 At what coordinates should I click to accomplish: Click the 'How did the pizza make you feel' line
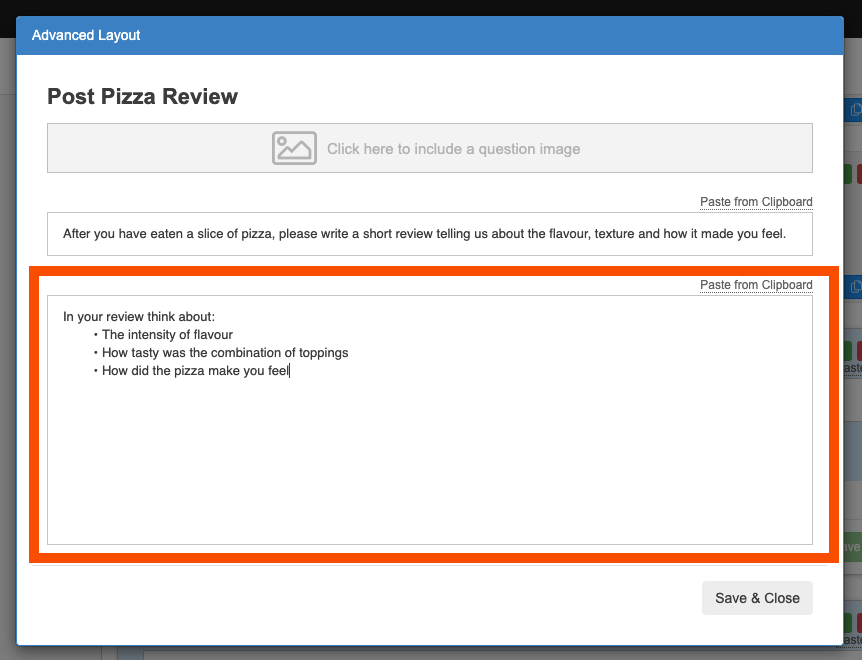[195, 371]
